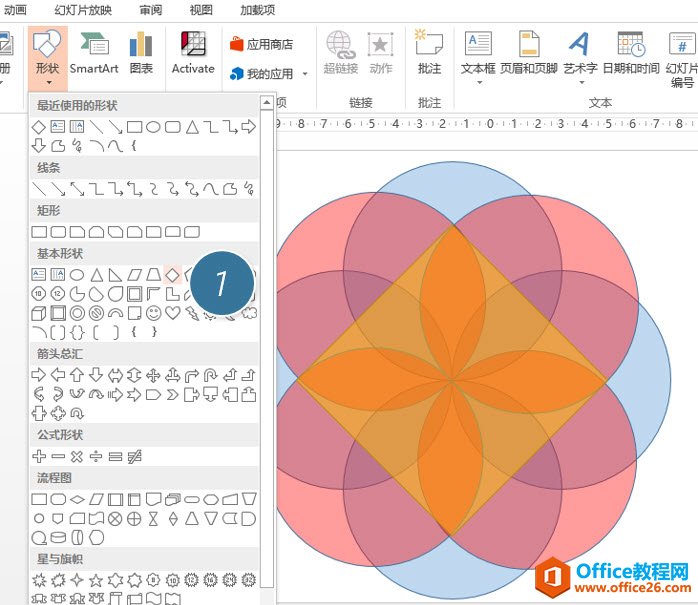The image size is (698, 605).
Task: Select the ellipse in 最近使用的形状
Action: click(154, 127)
